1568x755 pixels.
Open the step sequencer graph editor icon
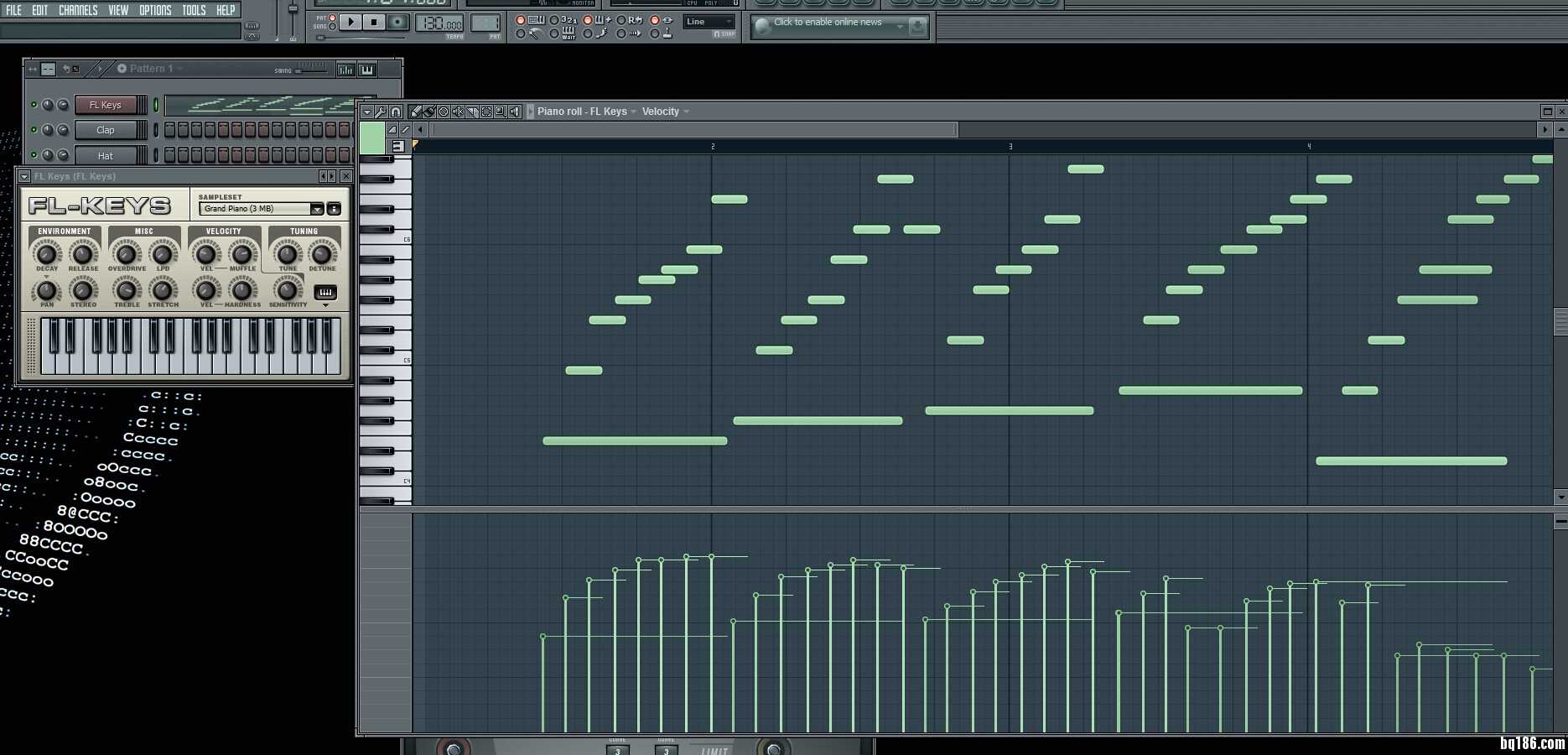tap(345, 70)
